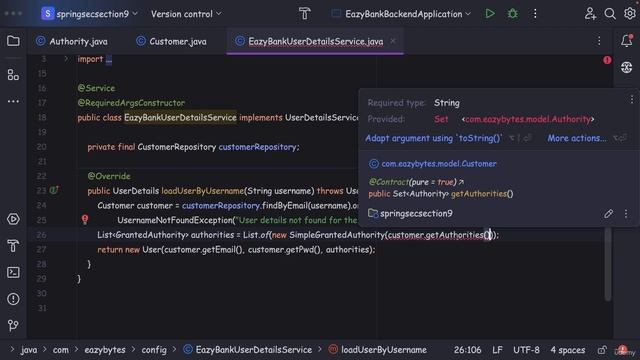This screenshot has width=640, height=360.
Task: Switch to the Authority.java tab
Action: (x=72, y=41)
